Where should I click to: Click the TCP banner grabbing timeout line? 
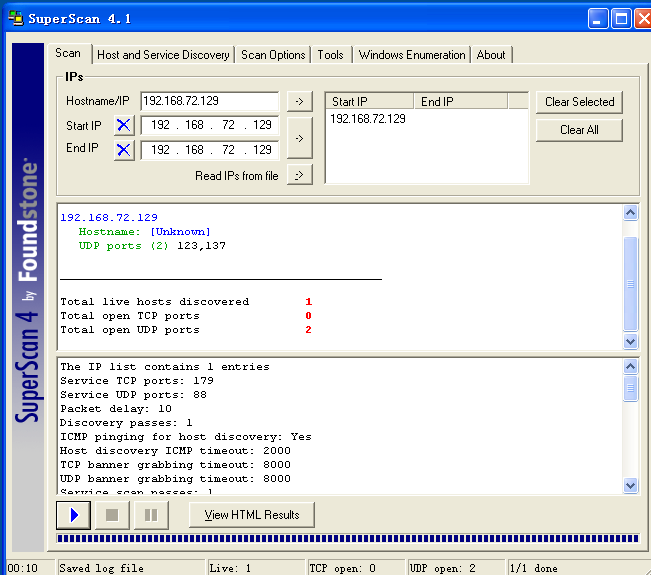[x=175, y=465]
